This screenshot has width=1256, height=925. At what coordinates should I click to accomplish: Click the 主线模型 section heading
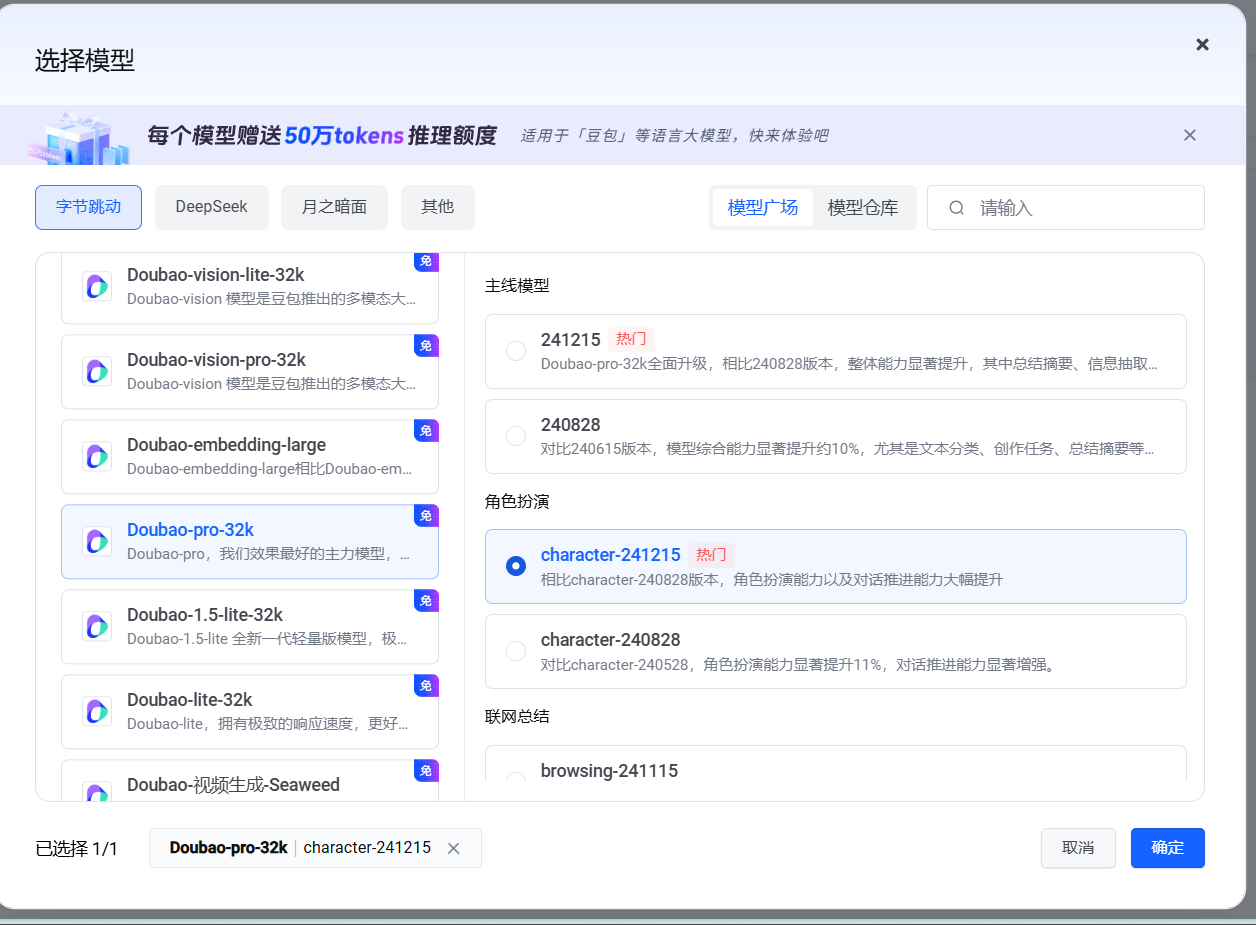[517, 286]
